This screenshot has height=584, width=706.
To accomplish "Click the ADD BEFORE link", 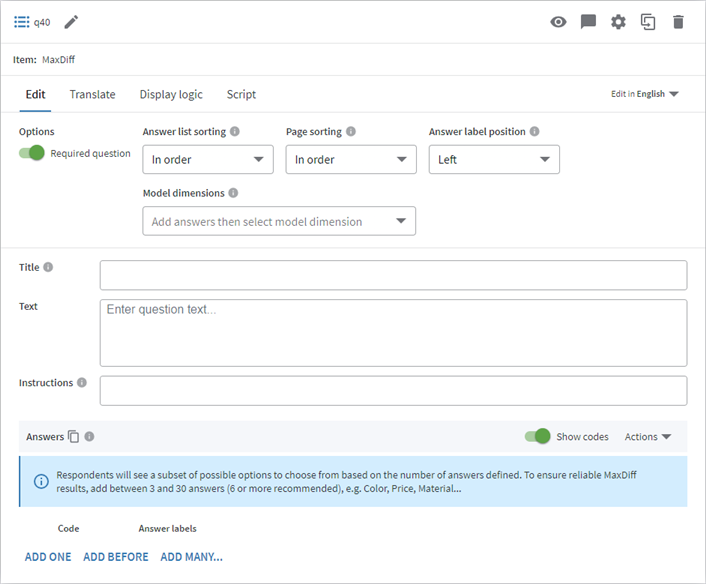I will click(x=116, y=557).
